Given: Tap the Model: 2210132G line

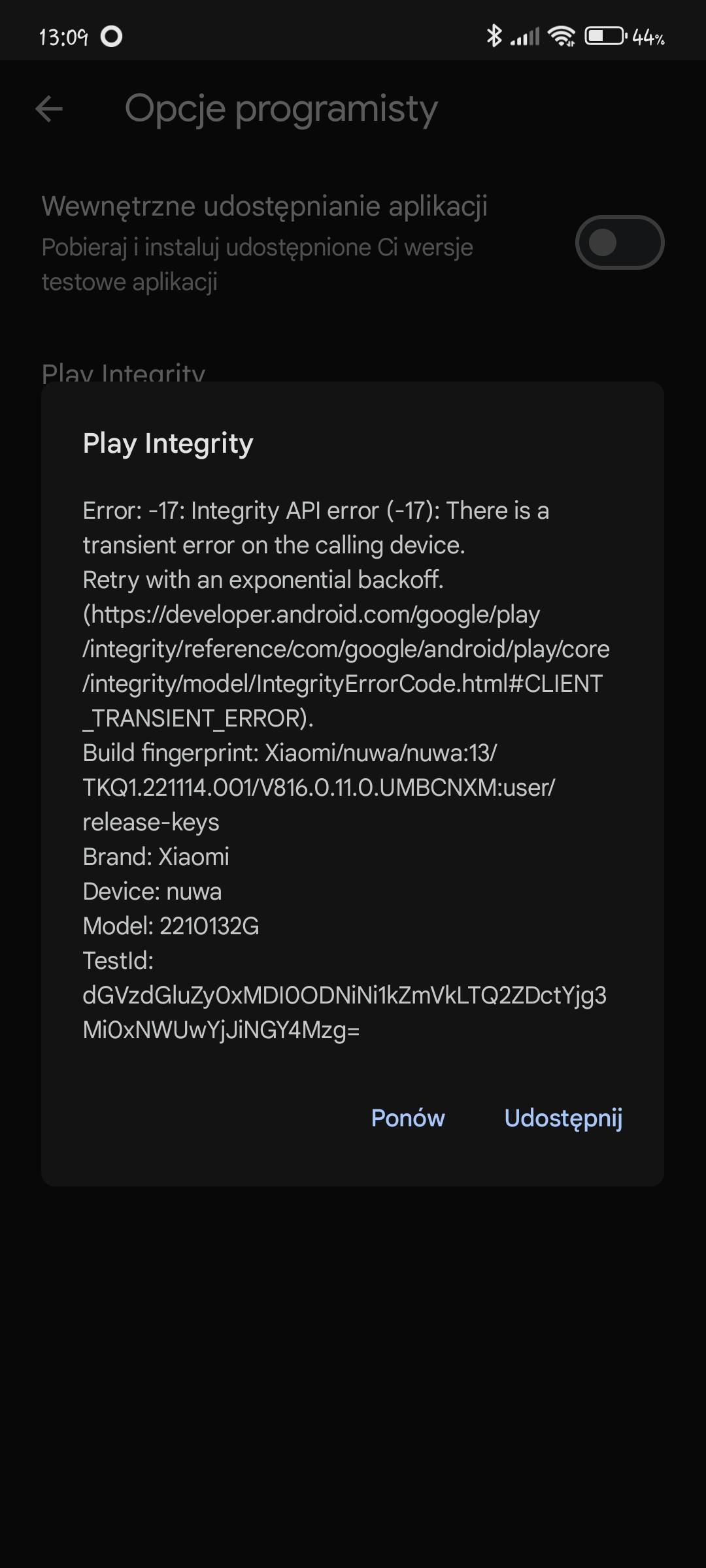Looking at the screenshot, I should [x=171, y=926].
